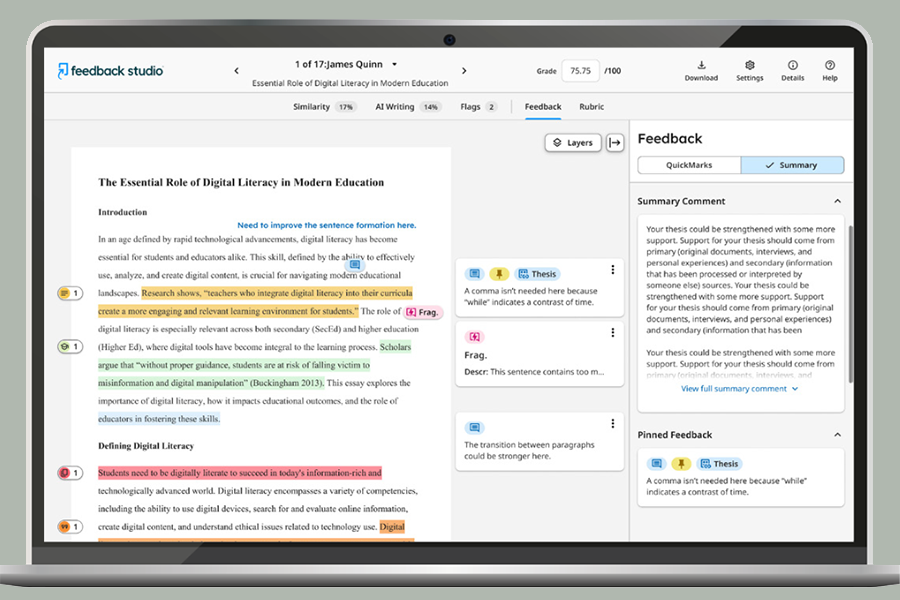Screen dimensions: 900x600
Task: Click pin icon in Pinned Feedback card
Action: (681, 464)
